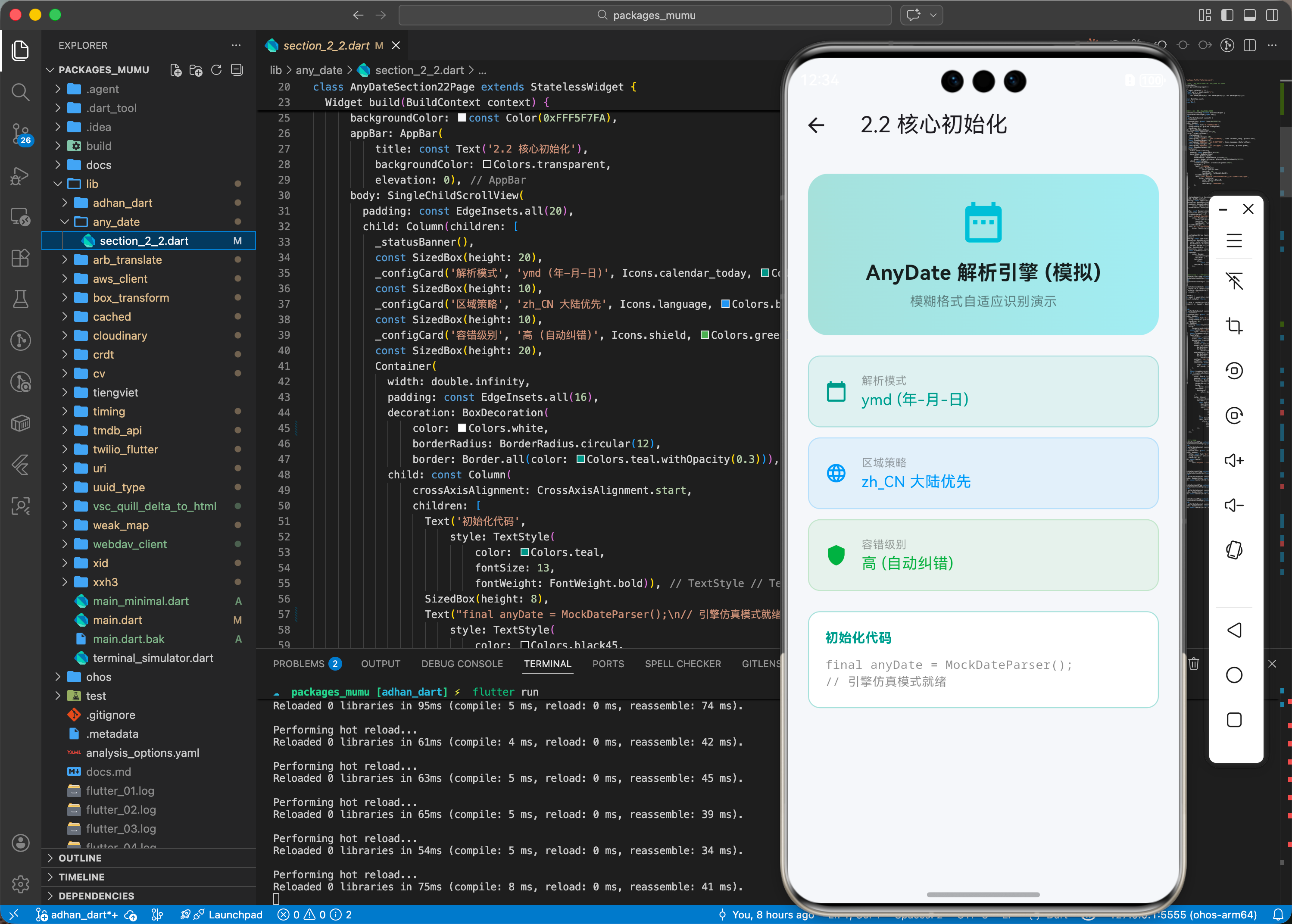The width and height of the screenshot is (1292, 924).
Task: Open the Customize Layout button
Action: click(1205, 16)
